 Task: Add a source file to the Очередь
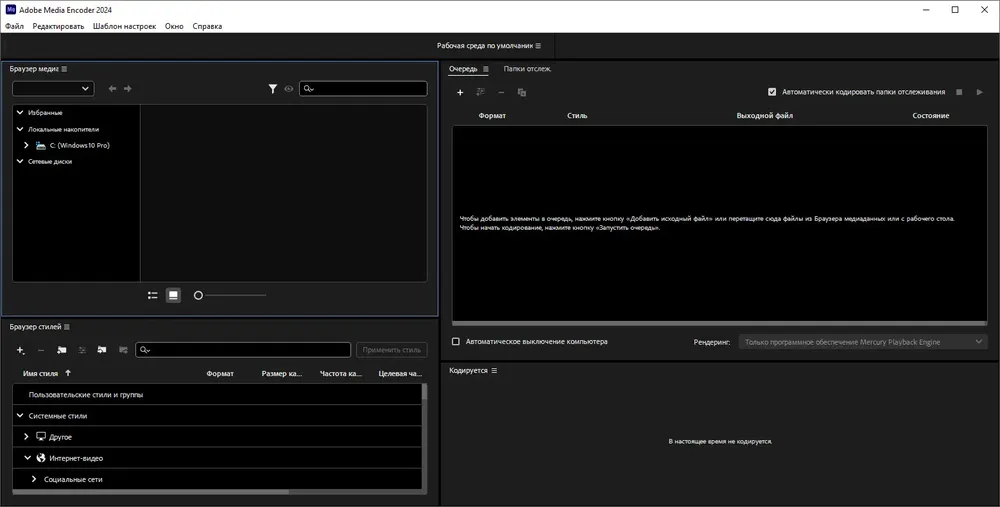click(460, 92)
